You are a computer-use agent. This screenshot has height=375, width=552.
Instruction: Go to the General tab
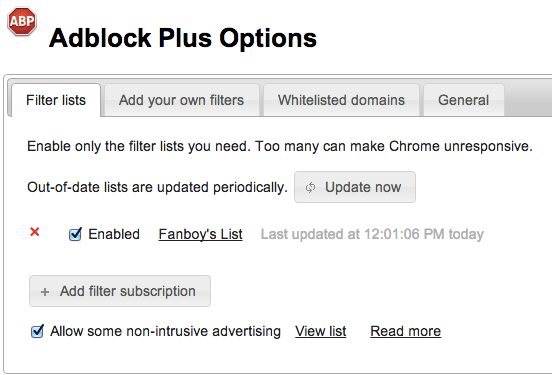point(464,100)
